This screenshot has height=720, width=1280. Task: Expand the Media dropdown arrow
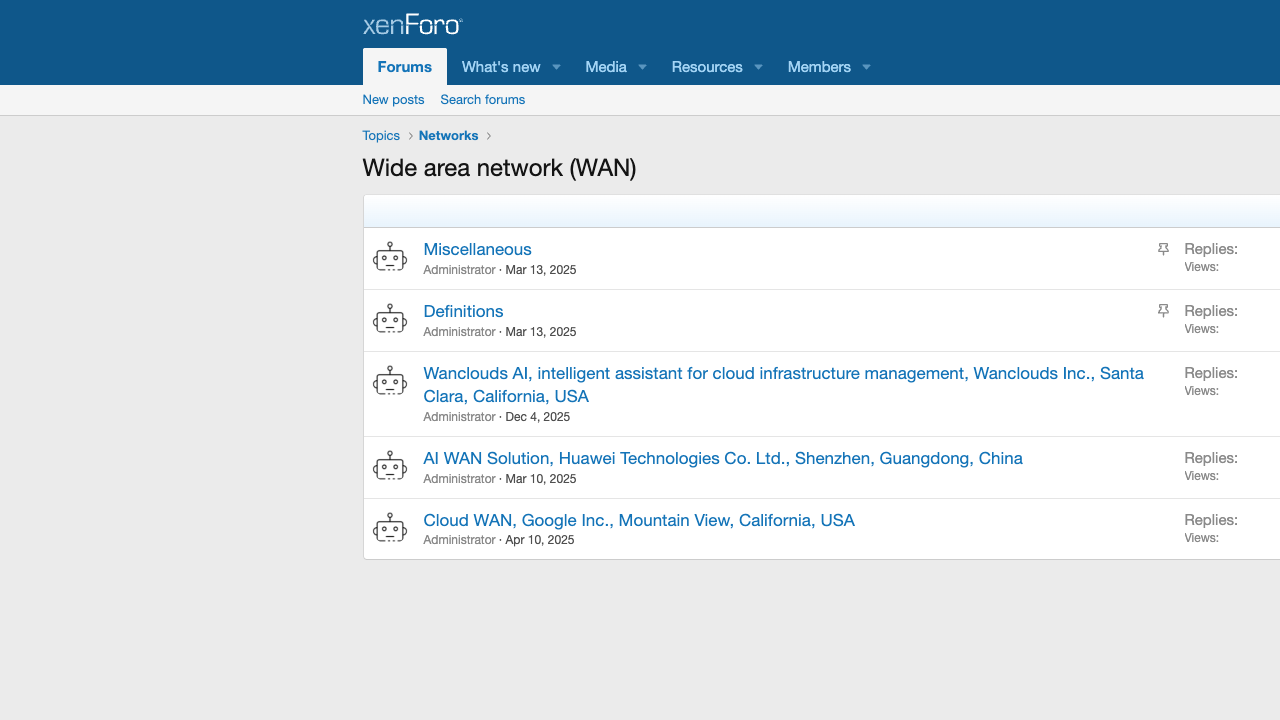tap(643, 67)
